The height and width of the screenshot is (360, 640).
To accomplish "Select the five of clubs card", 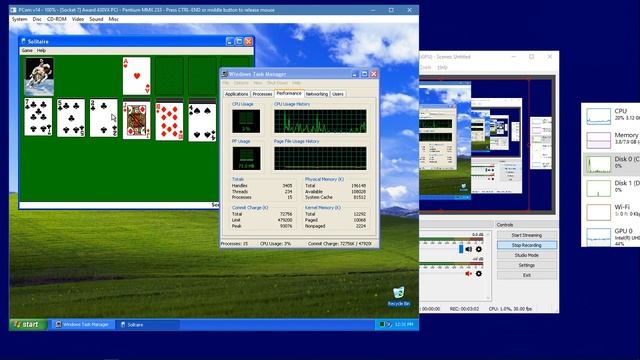I will (x=71, y=117).
